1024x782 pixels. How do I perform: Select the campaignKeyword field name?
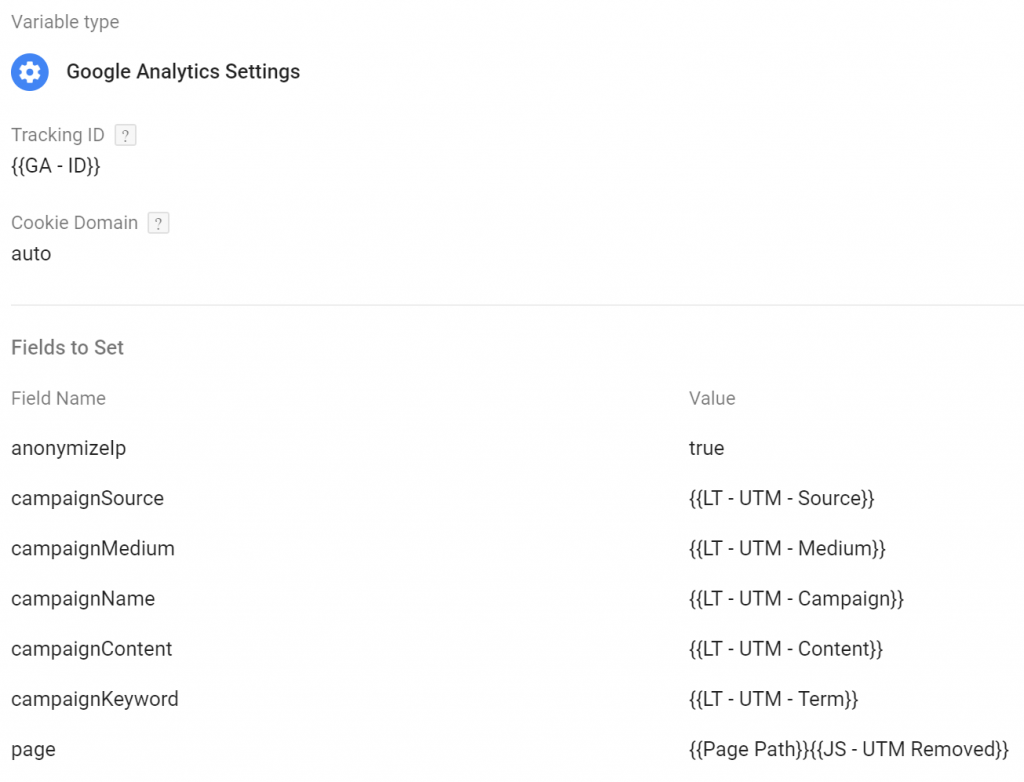pyautogui.click(x=95, y=700)
